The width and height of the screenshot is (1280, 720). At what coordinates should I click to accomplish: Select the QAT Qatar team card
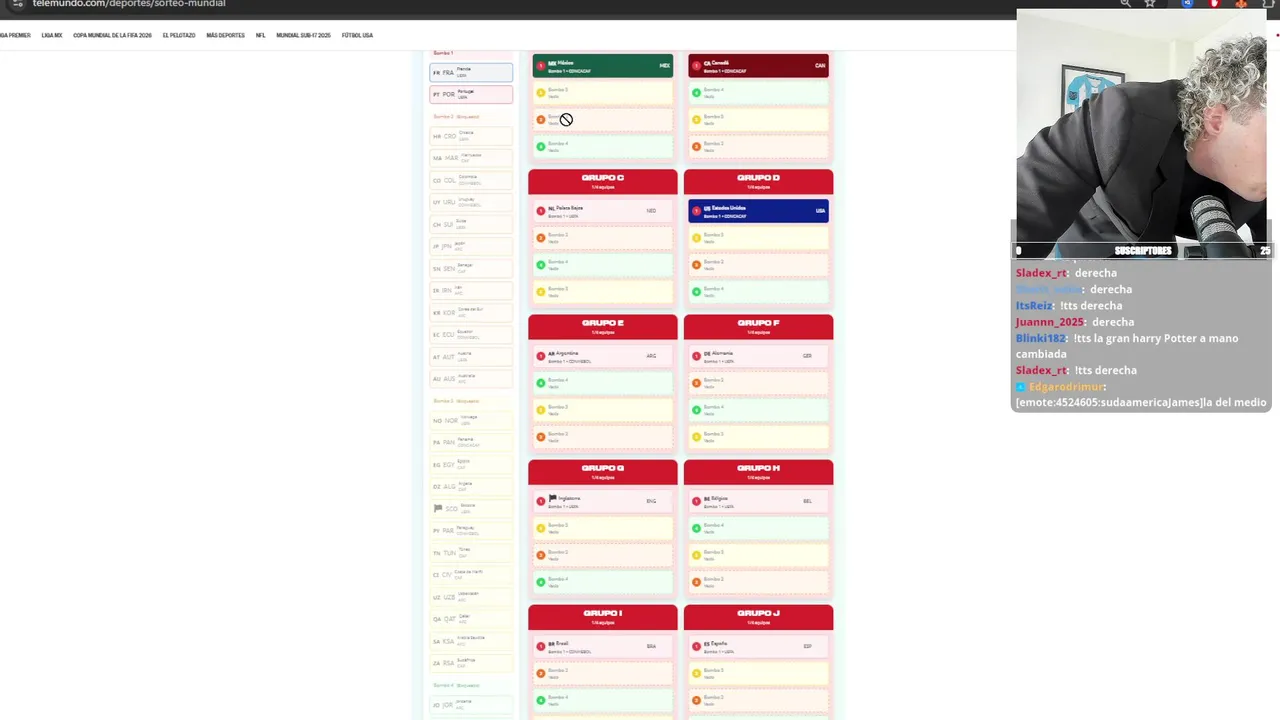(x=471, y=619)
